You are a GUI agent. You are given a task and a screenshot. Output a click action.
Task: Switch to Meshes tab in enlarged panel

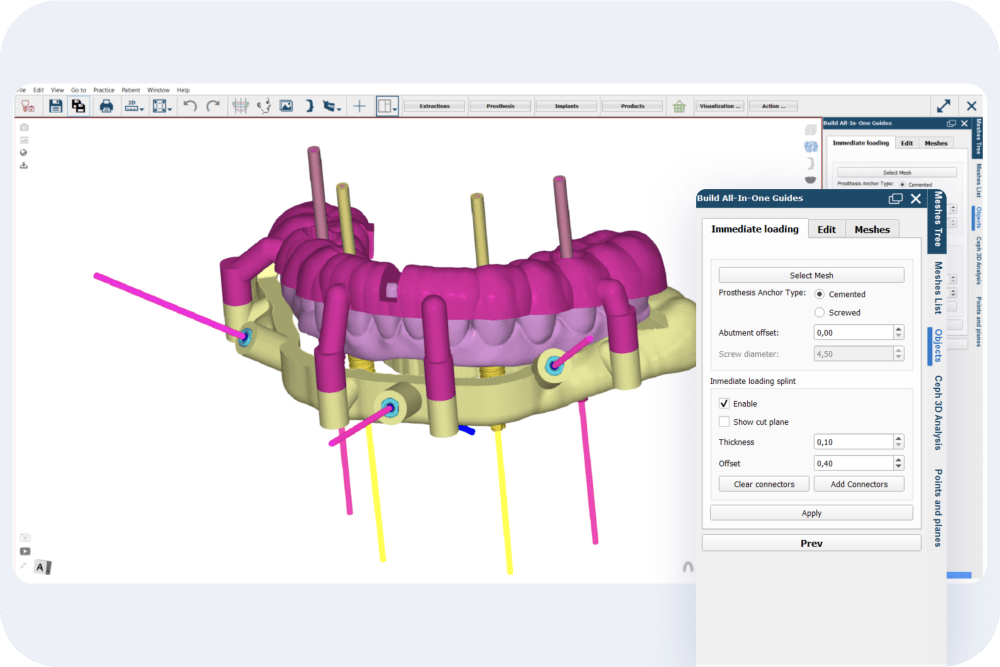pyautogui.click(x=872, y=230)
